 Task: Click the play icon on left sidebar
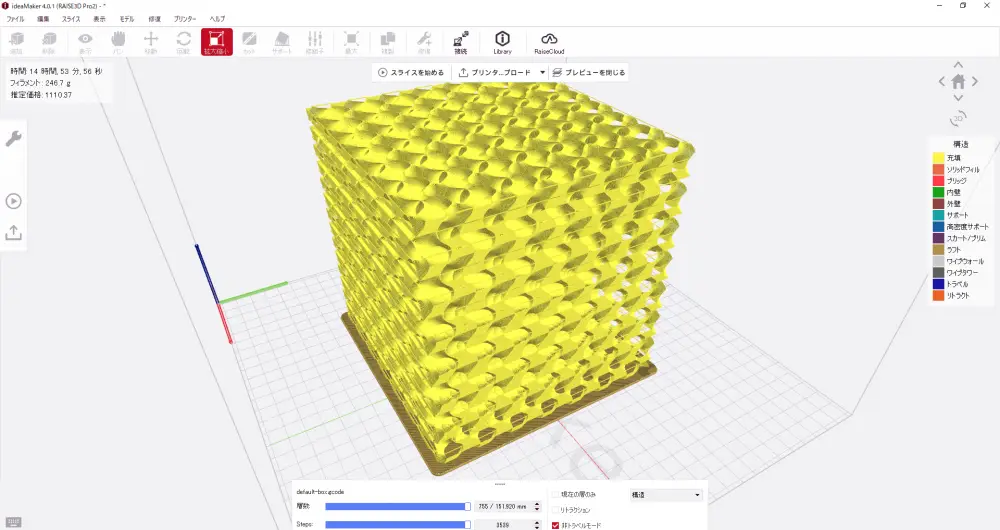pyautogui.click(x=14, y=201)
